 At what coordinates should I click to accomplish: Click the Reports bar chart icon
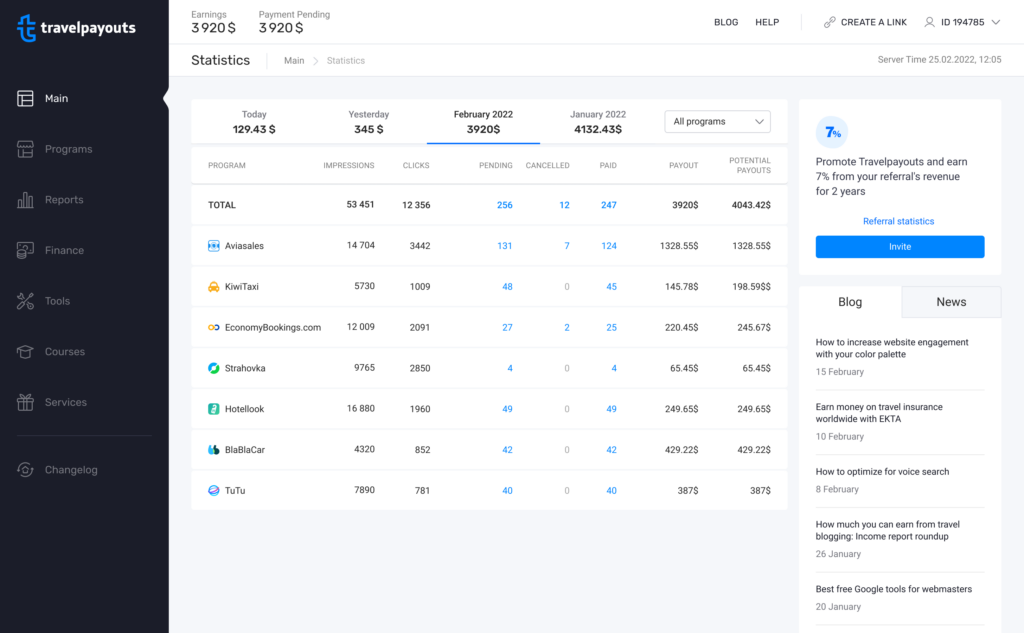click(x=26, y=200)
